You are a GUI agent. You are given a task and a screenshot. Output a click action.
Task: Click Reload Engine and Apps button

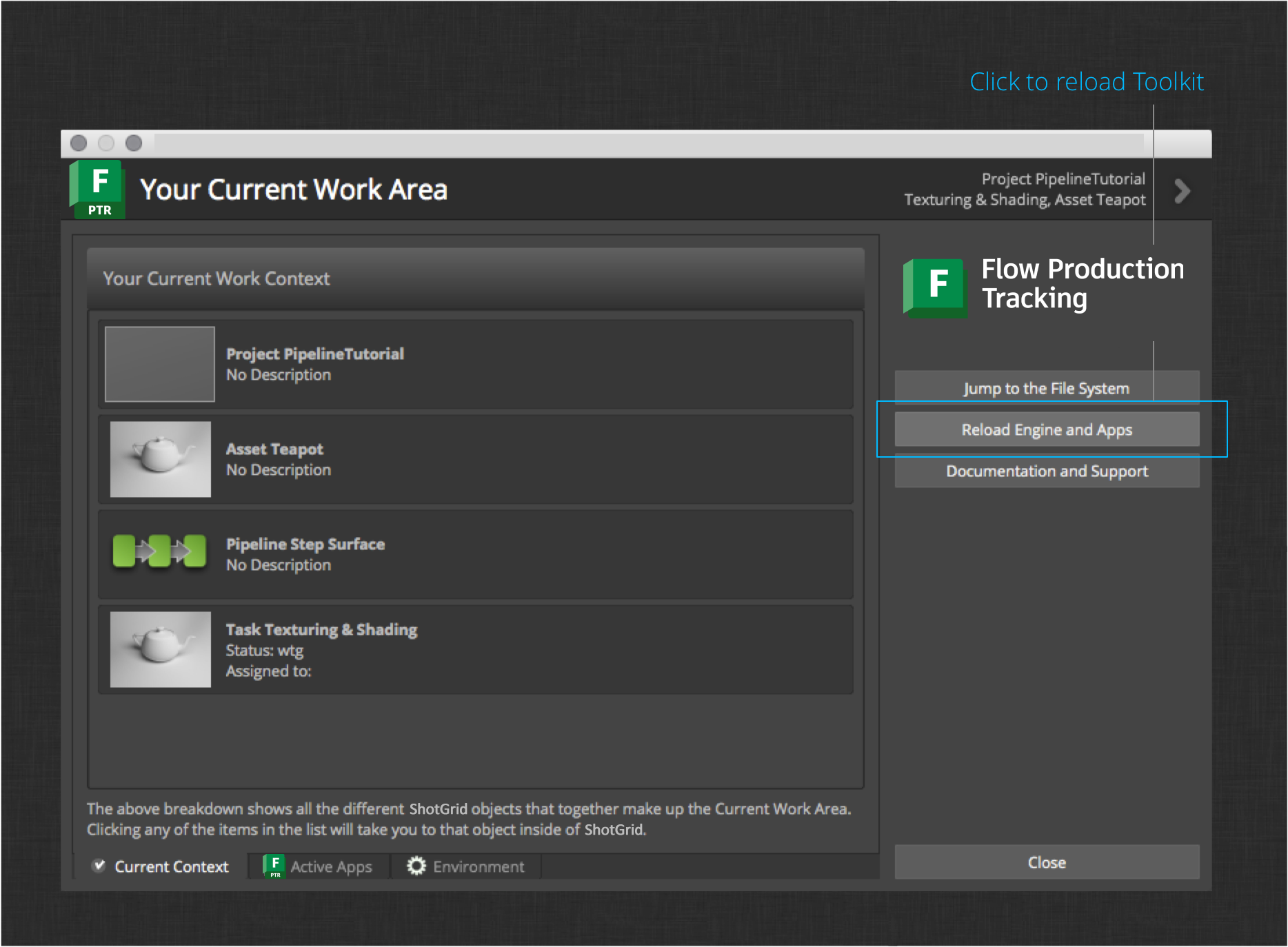point(1047,429)
